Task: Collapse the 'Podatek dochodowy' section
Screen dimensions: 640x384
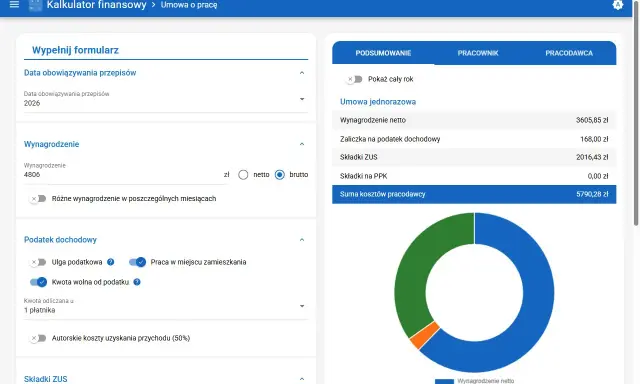Action: click(302, 240)
